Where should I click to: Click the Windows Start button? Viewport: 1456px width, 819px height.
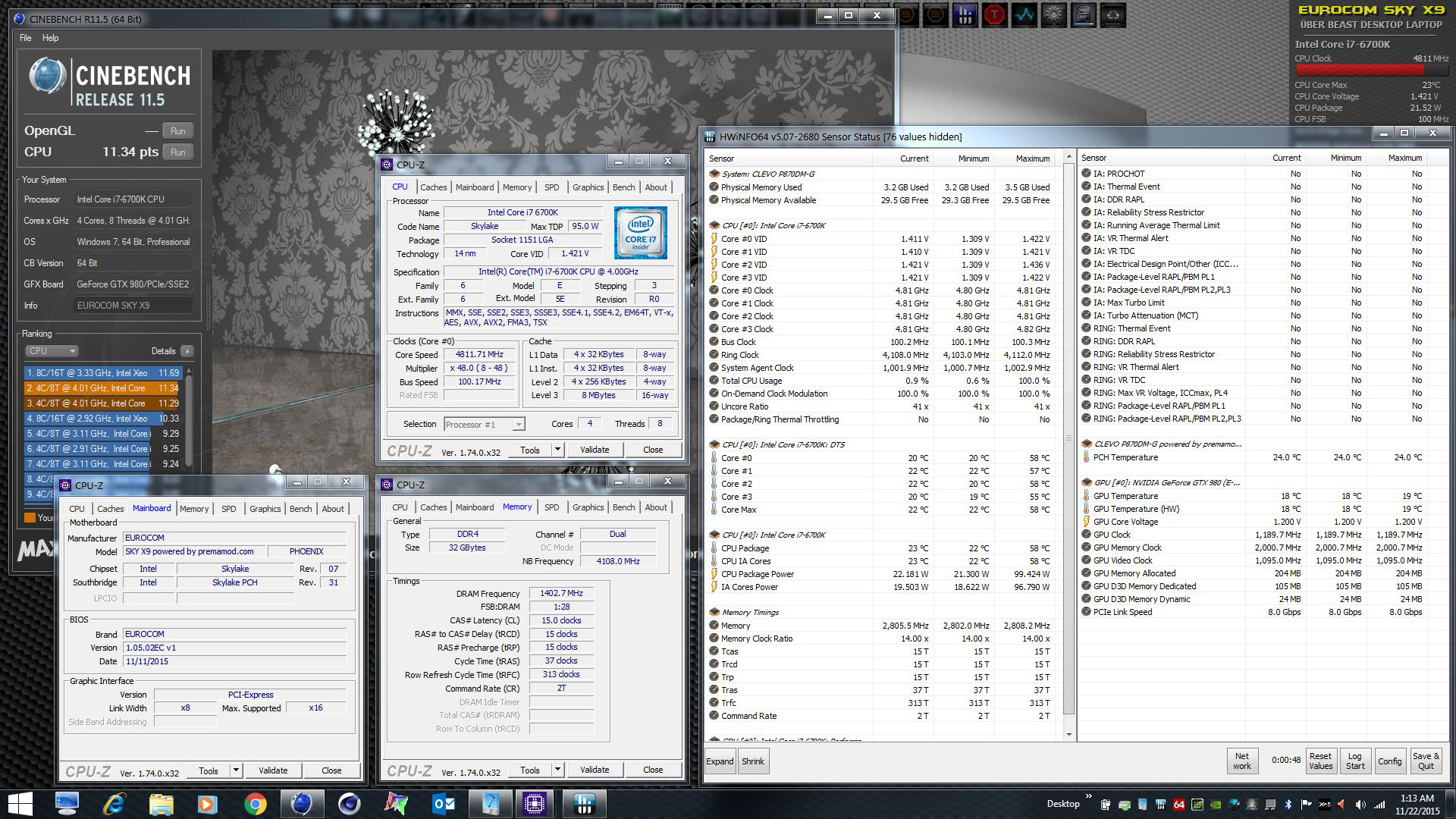[20, 804]
